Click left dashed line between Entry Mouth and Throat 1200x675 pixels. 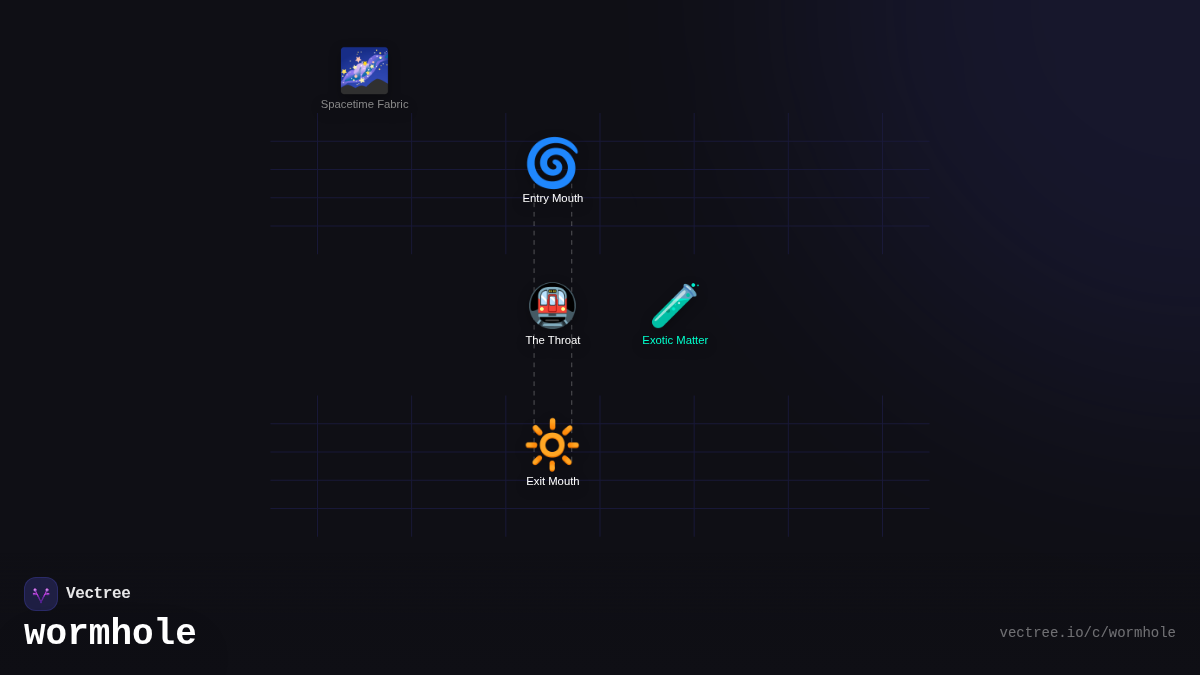534,245
